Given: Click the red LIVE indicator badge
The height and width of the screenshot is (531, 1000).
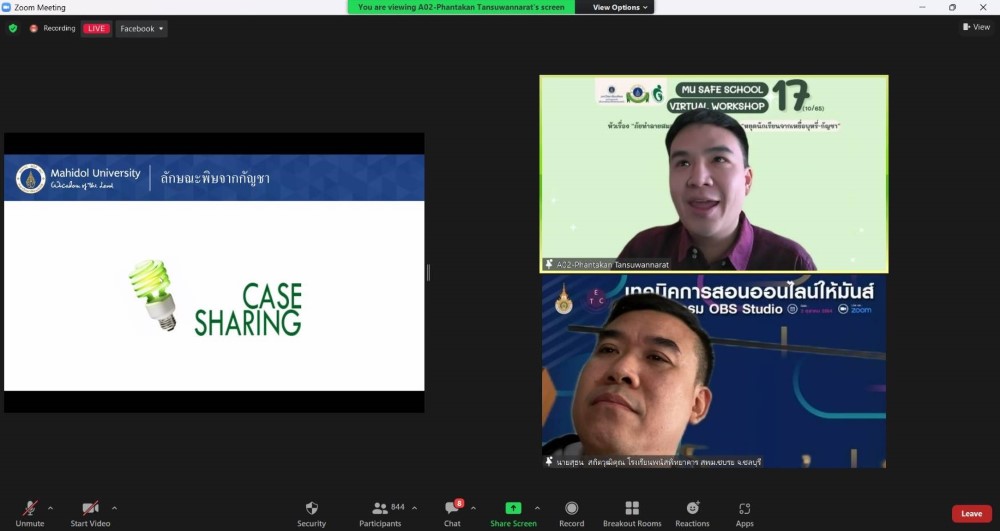Looking at the screenshot, I should pos(96,29).
